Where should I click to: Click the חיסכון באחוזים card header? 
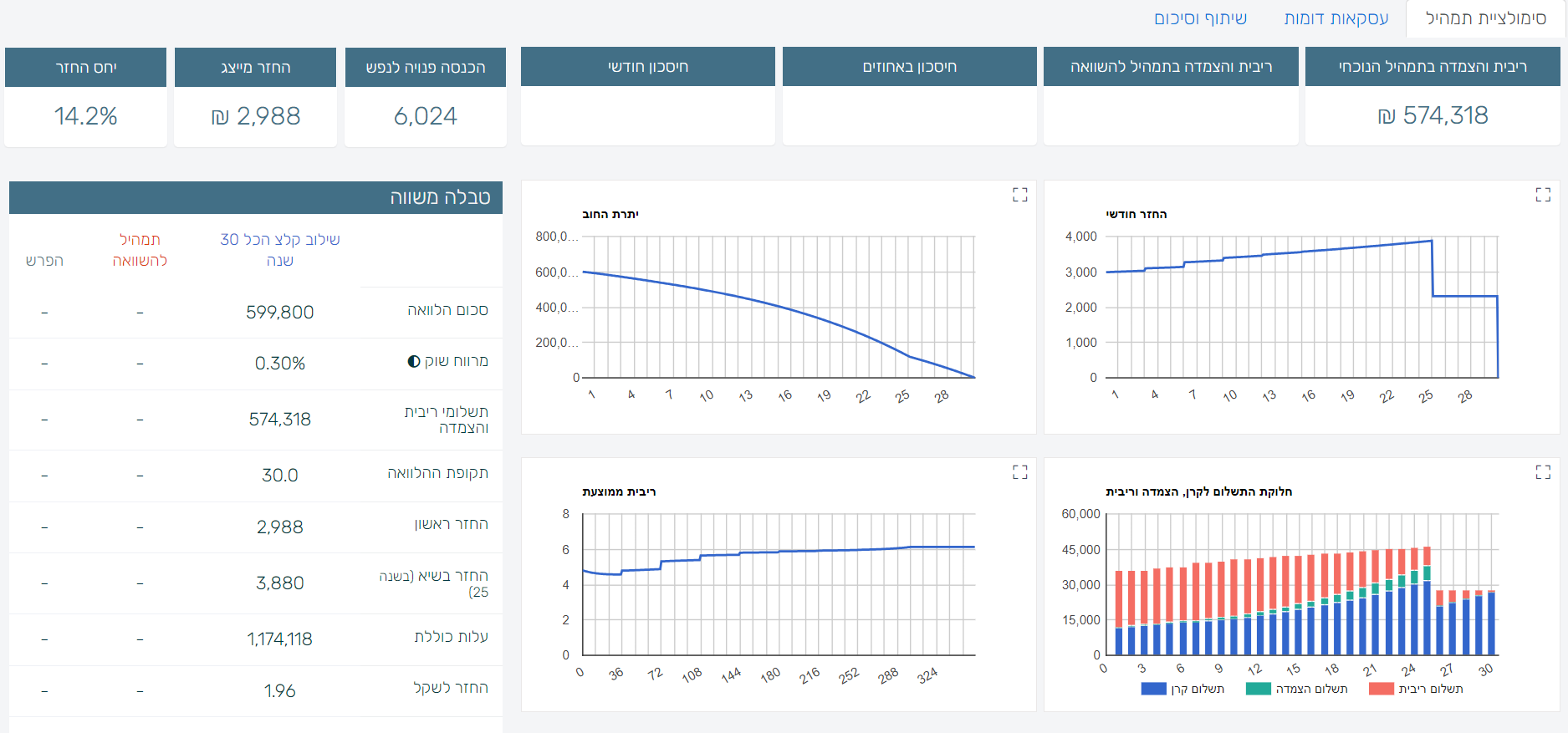(909, 67)
